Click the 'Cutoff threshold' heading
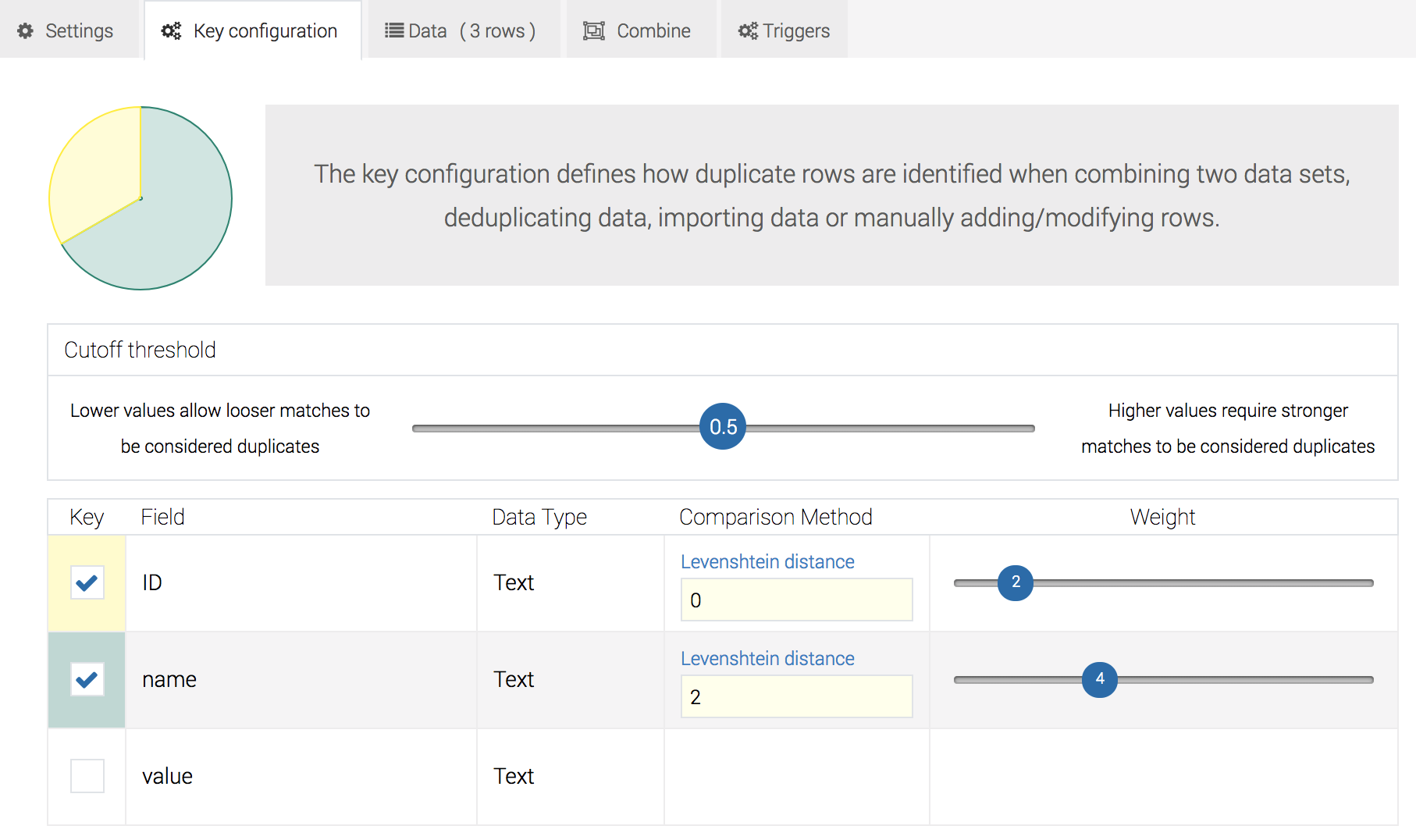Screen dimensions: 1416x840 (x=140, y=350)
